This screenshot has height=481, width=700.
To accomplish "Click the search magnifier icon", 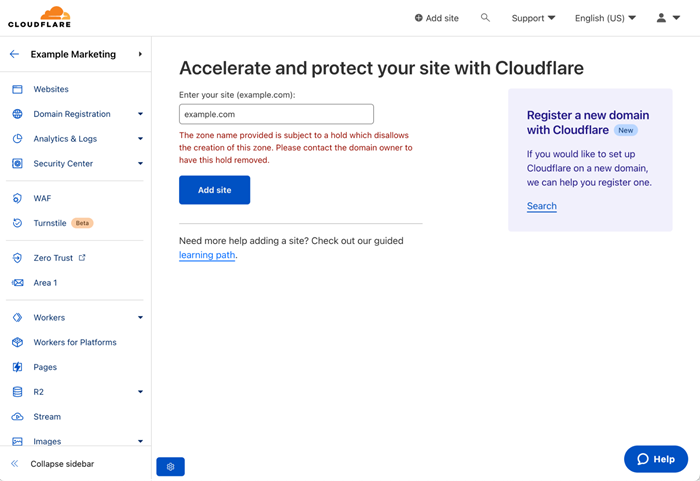I will (x=485, y=18).
